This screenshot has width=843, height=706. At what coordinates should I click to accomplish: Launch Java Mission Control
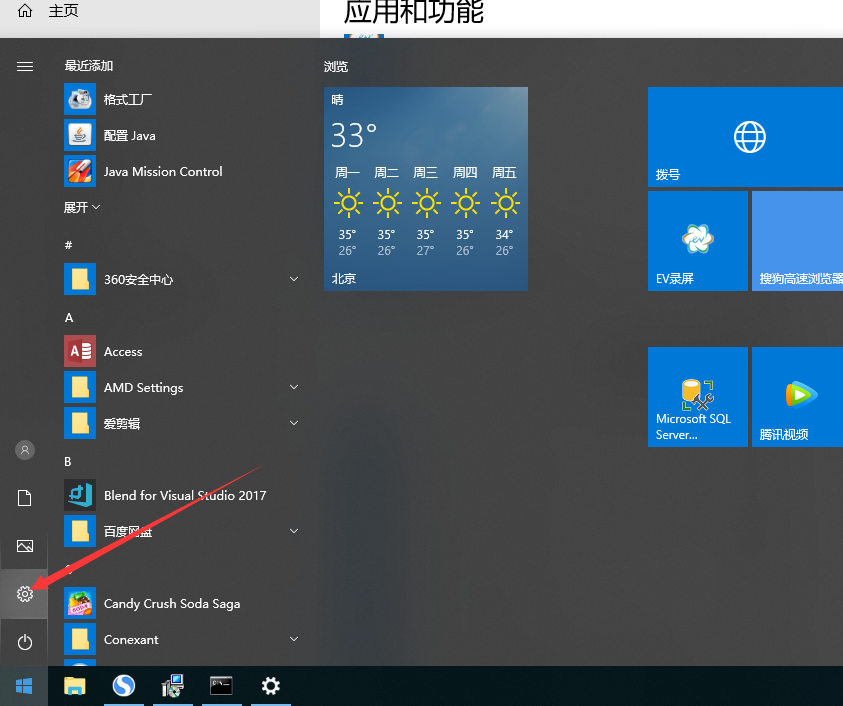(x=181, y=171)
